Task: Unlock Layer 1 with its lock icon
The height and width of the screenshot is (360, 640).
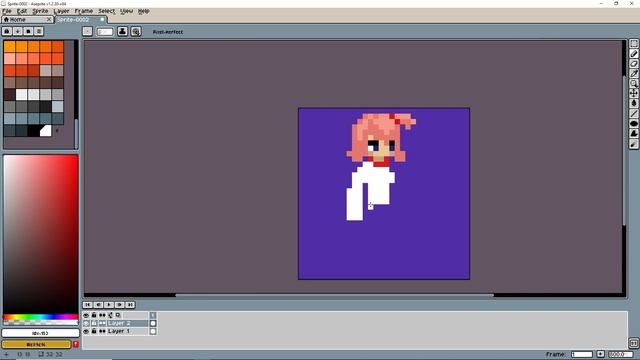Action: point(94,331)
